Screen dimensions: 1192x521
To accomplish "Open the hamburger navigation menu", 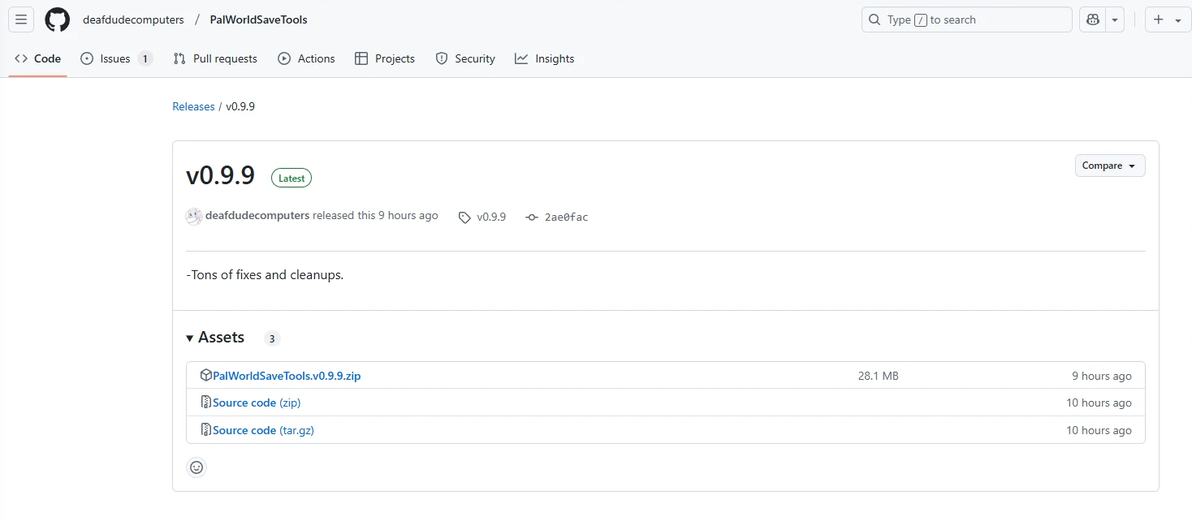I will (21, 20).
